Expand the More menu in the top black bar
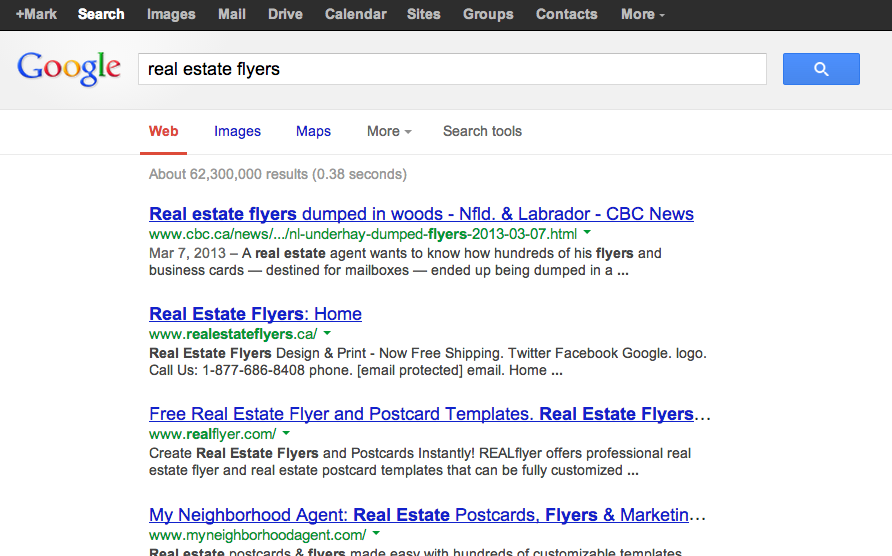This screenshot has height=556, width=892. 643,14
